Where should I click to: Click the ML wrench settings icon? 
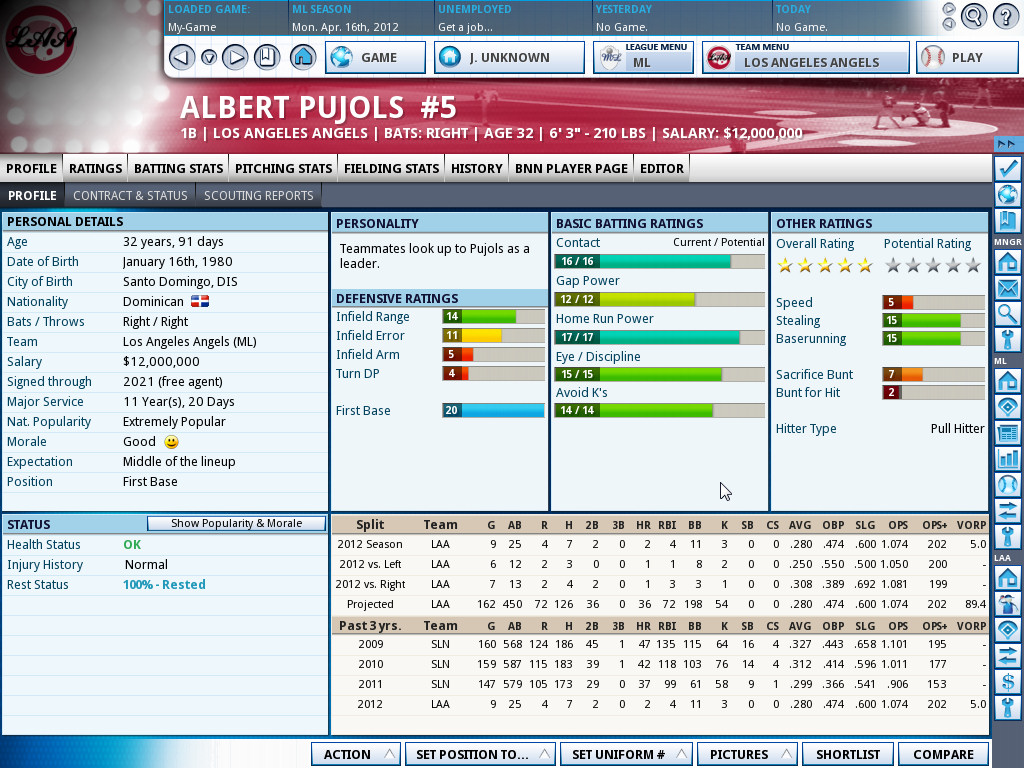pos(1008,537)
